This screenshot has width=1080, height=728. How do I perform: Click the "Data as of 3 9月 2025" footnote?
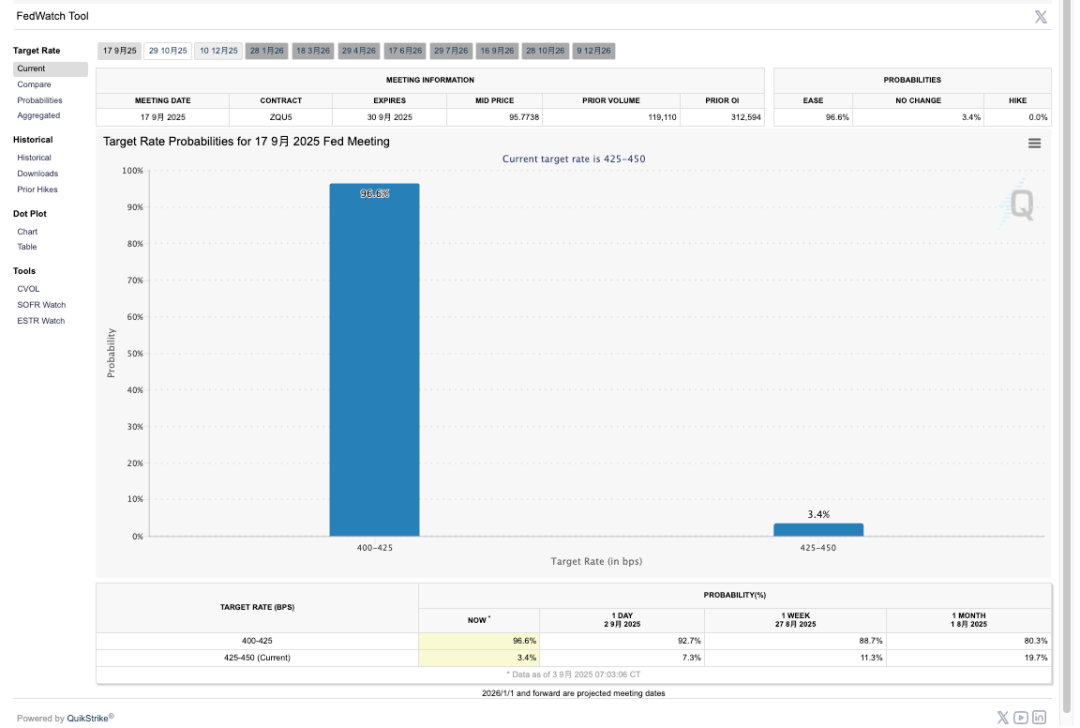click(574, 675)
